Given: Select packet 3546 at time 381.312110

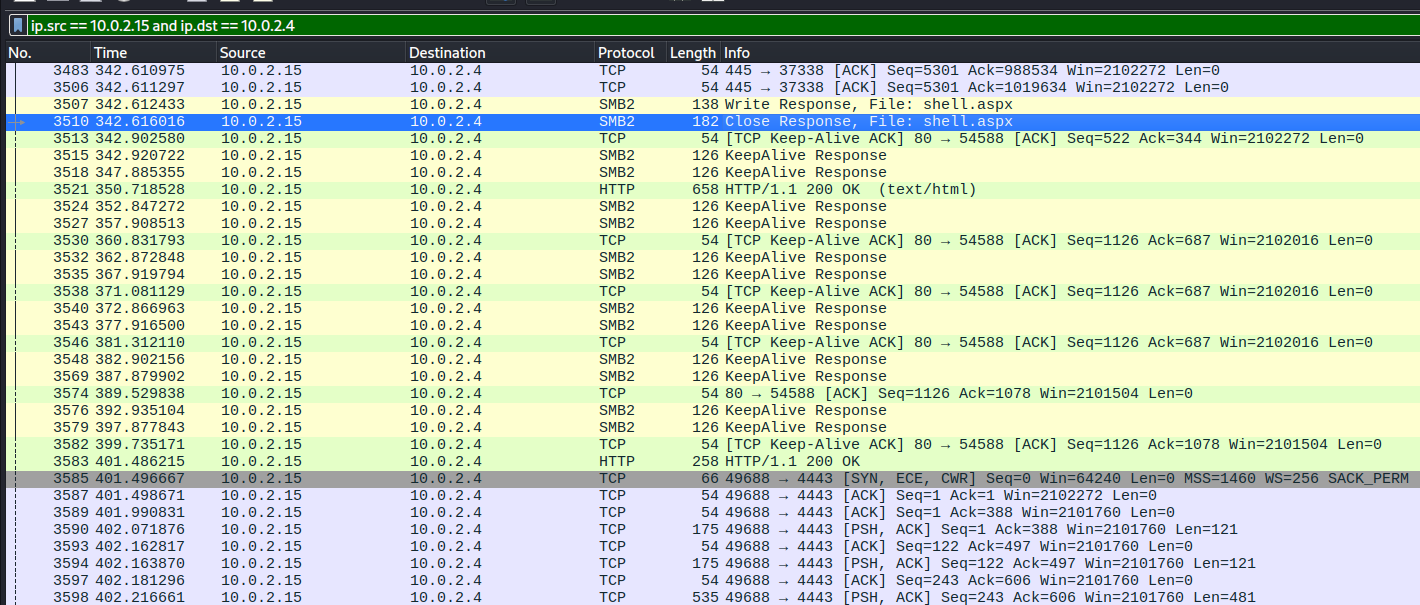Looking at the screenshot, I should pos(712,343).
